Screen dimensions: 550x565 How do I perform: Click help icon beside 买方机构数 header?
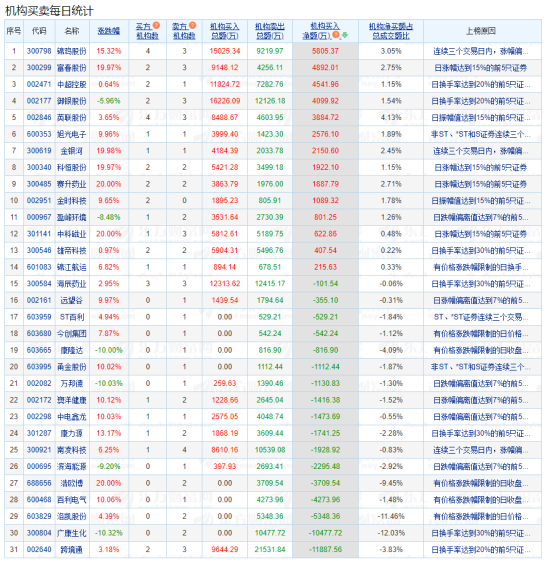coord(156,25)
